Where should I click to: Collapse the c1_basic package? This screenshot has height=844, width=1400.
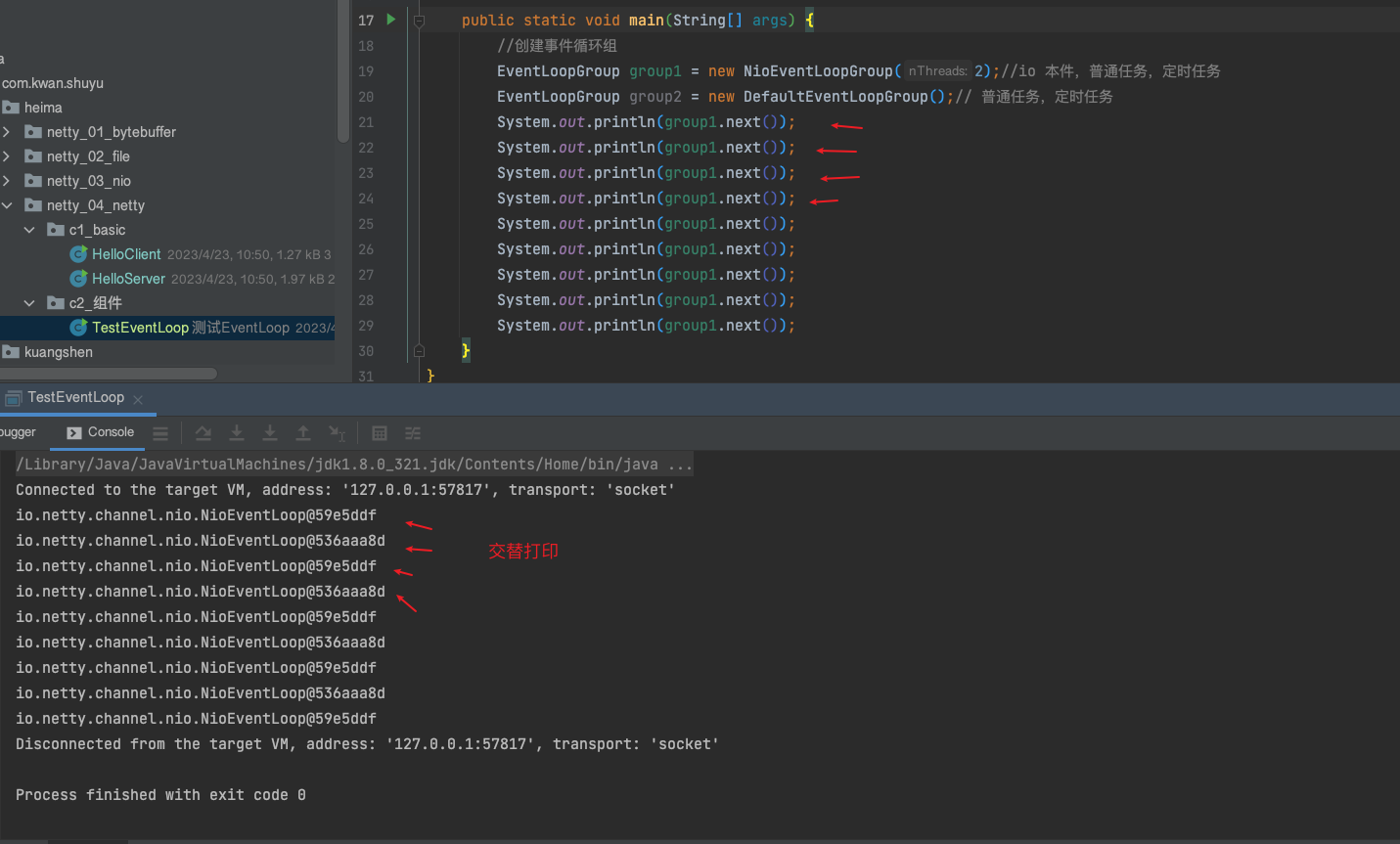click(29, 230)
